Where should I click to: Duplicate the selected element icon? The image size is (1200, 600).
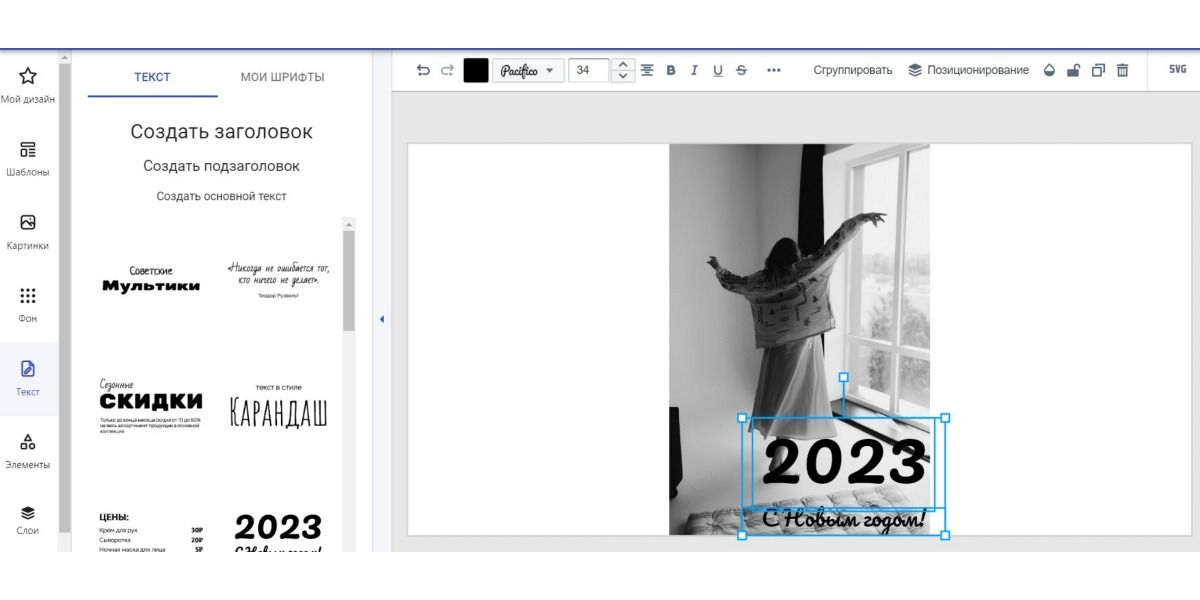tap(1098, 70)
